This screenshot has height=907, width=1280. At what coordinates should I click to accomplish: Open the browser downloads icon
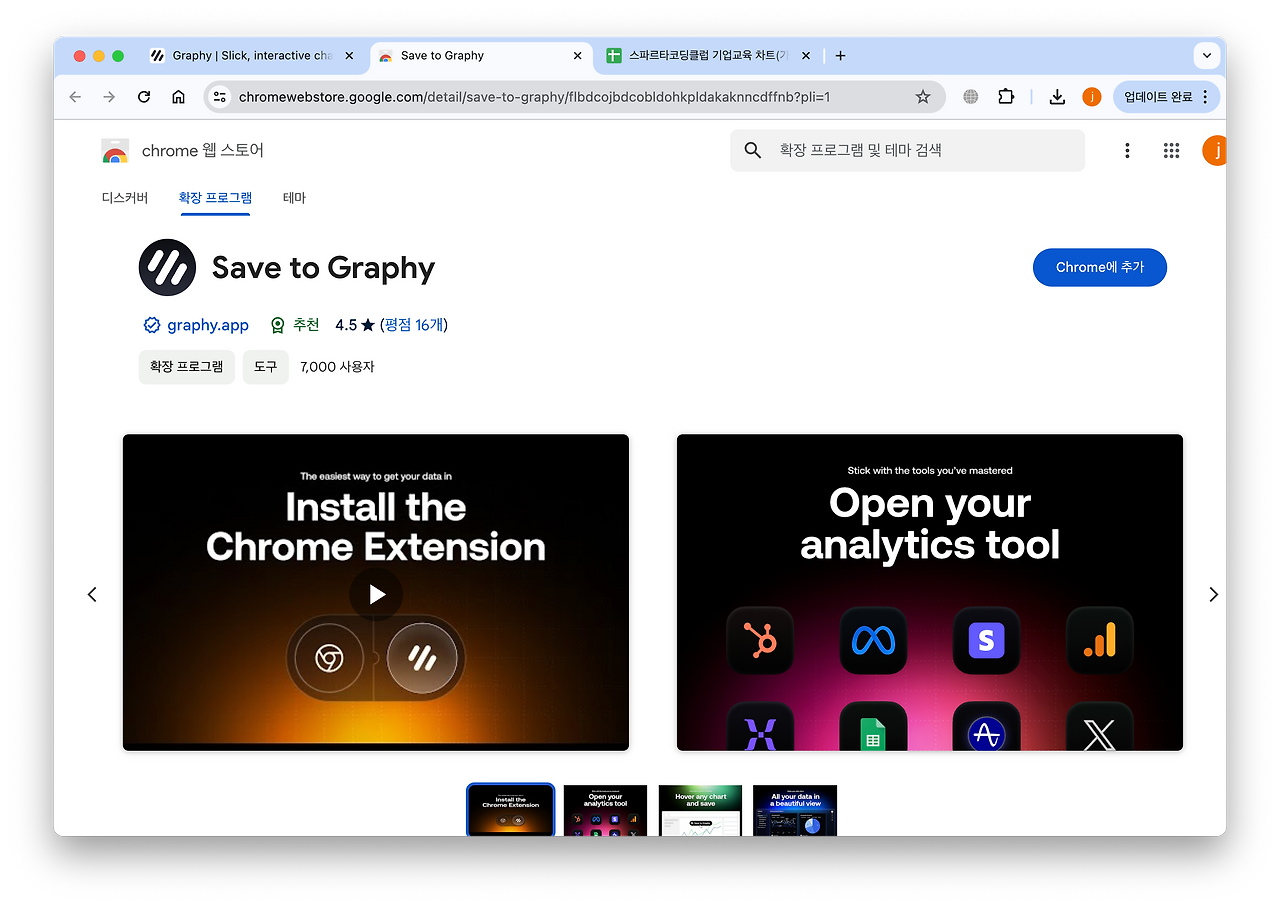(x=1057, y=97)
